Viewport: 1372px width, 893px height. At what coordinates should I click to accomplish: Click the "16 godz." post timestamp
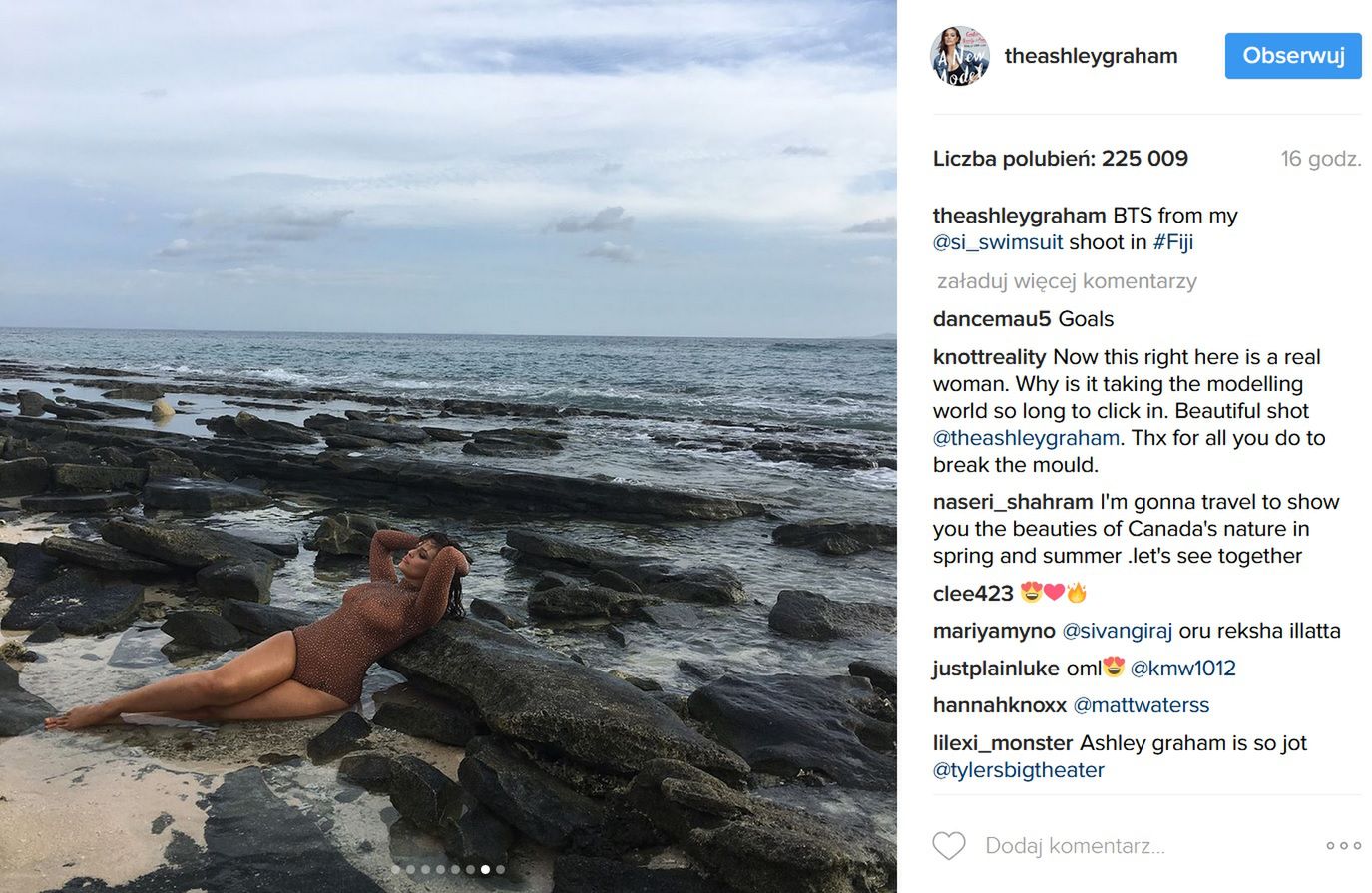pos(1320,159)
